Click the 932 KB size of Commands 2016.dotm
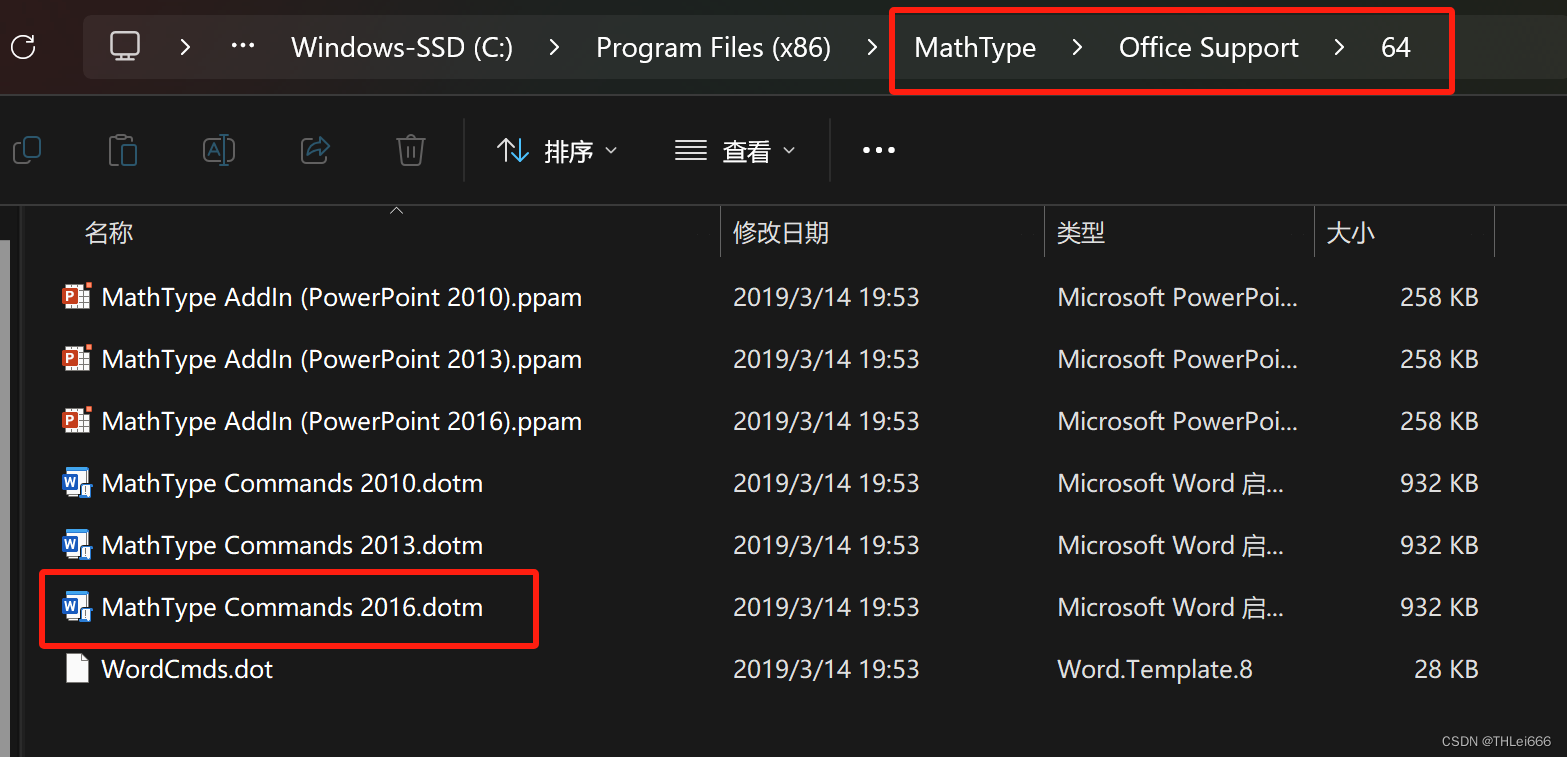The width and height of the screenshot is (1567, 757). (1439, 607)
